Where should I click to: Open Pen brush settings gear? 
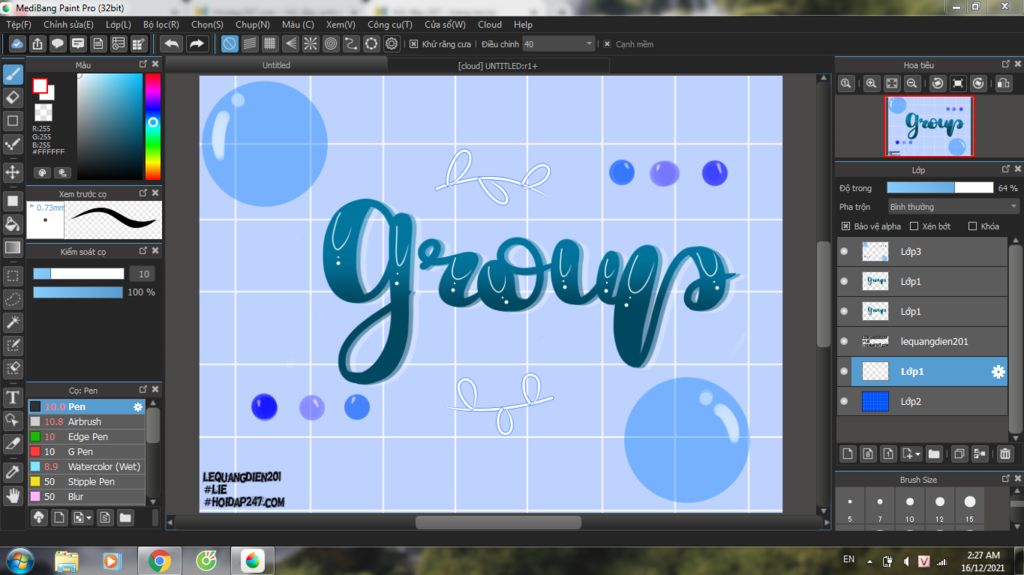click(138, 406)
